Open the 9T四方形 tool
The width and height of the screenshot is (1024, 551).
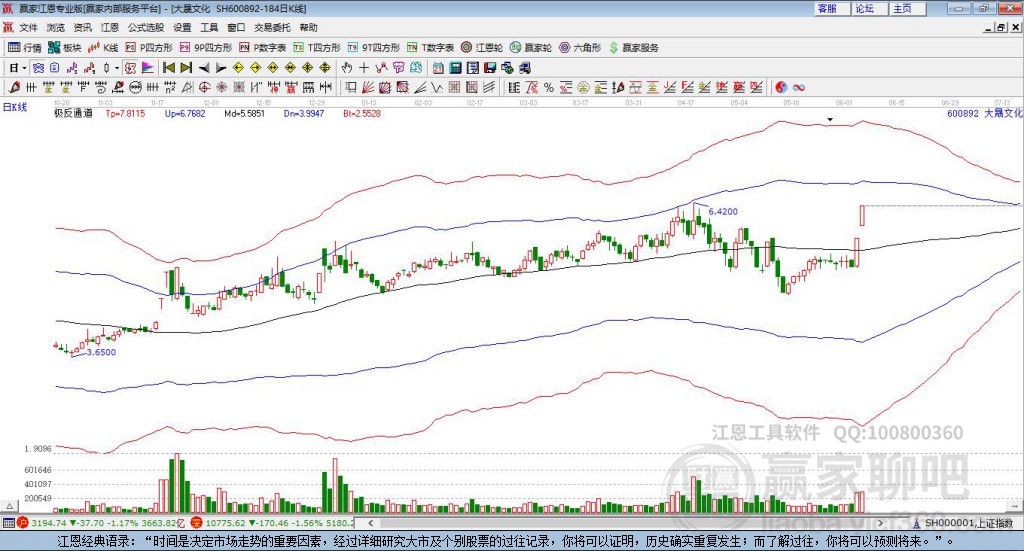click(374, 48)
